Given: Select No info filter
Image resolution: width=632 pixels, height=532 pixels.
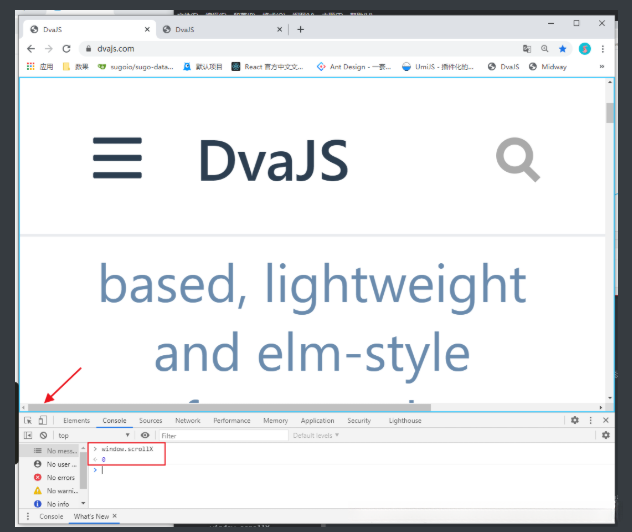Looking at the screenshot, I should click(x=50, y=504).
